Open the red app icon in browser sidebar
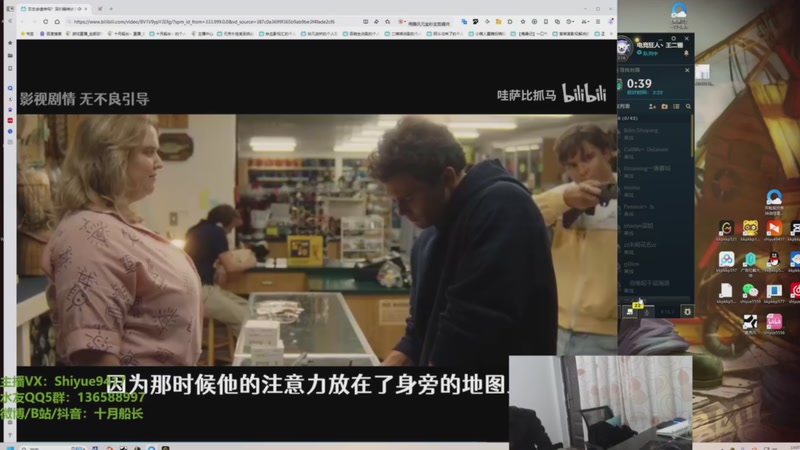 point(10,120)
